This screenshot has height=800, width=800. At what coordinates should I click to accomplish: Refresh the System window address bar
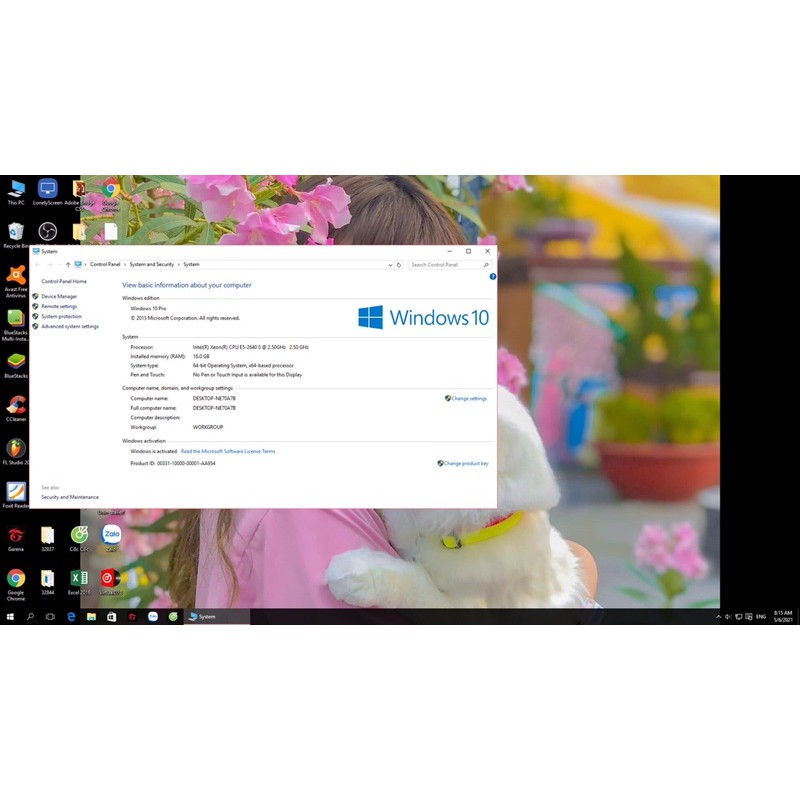(x=399, y=265)
